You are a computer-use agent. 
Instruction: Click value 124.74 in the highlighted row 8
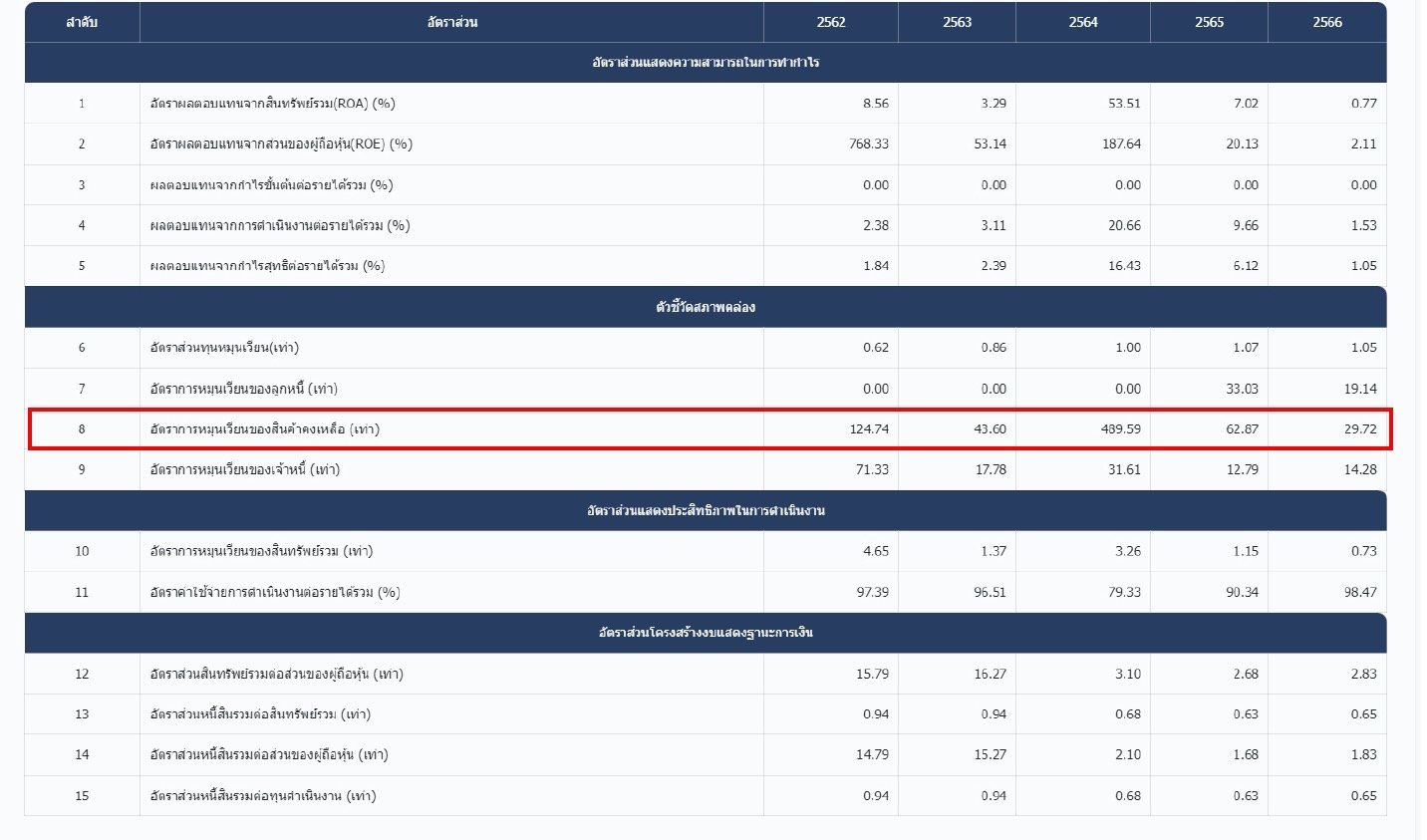point(869,429)
